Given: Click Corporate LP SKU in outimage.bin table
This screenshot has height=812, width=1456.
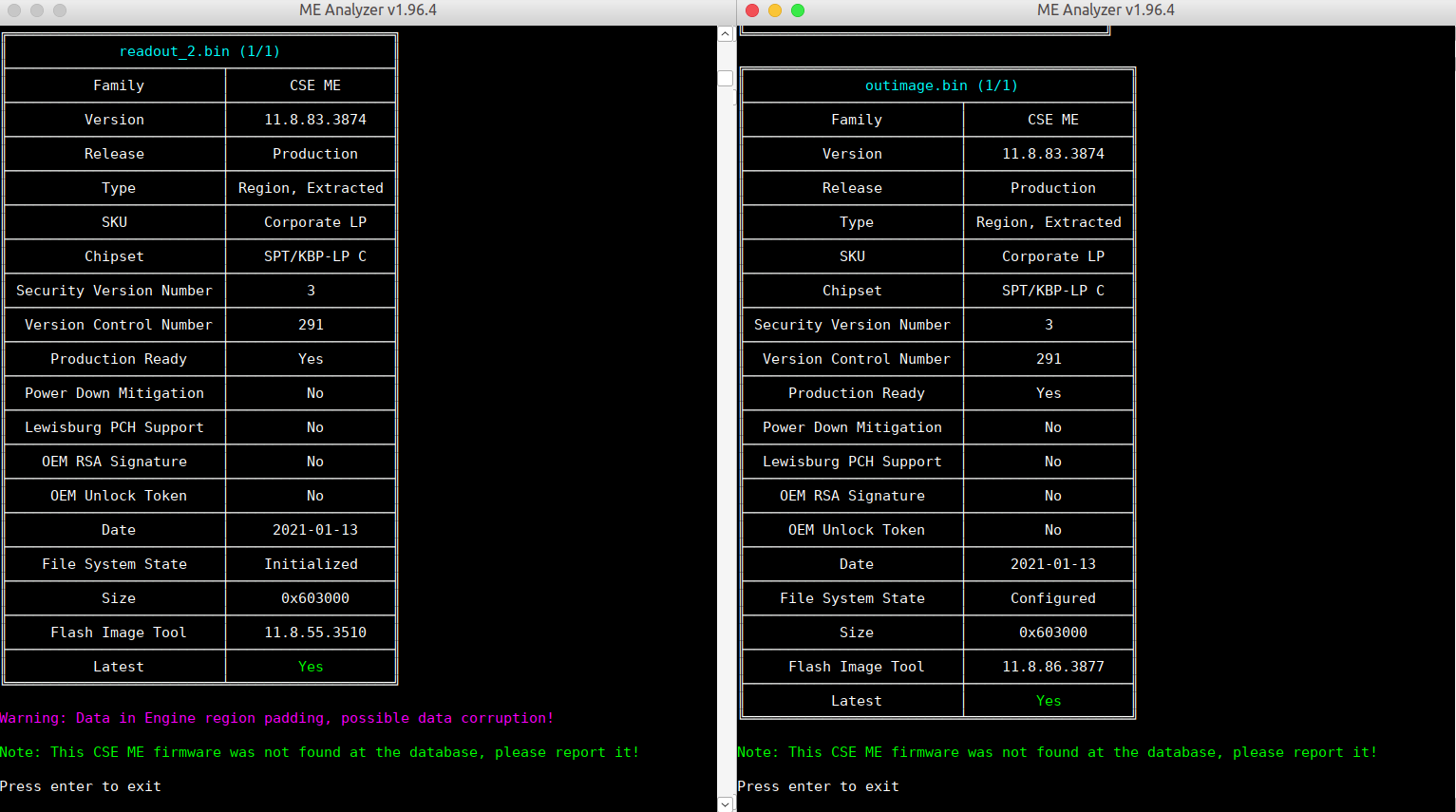Looking at the screenshot, I should (x=1053, y=256).
